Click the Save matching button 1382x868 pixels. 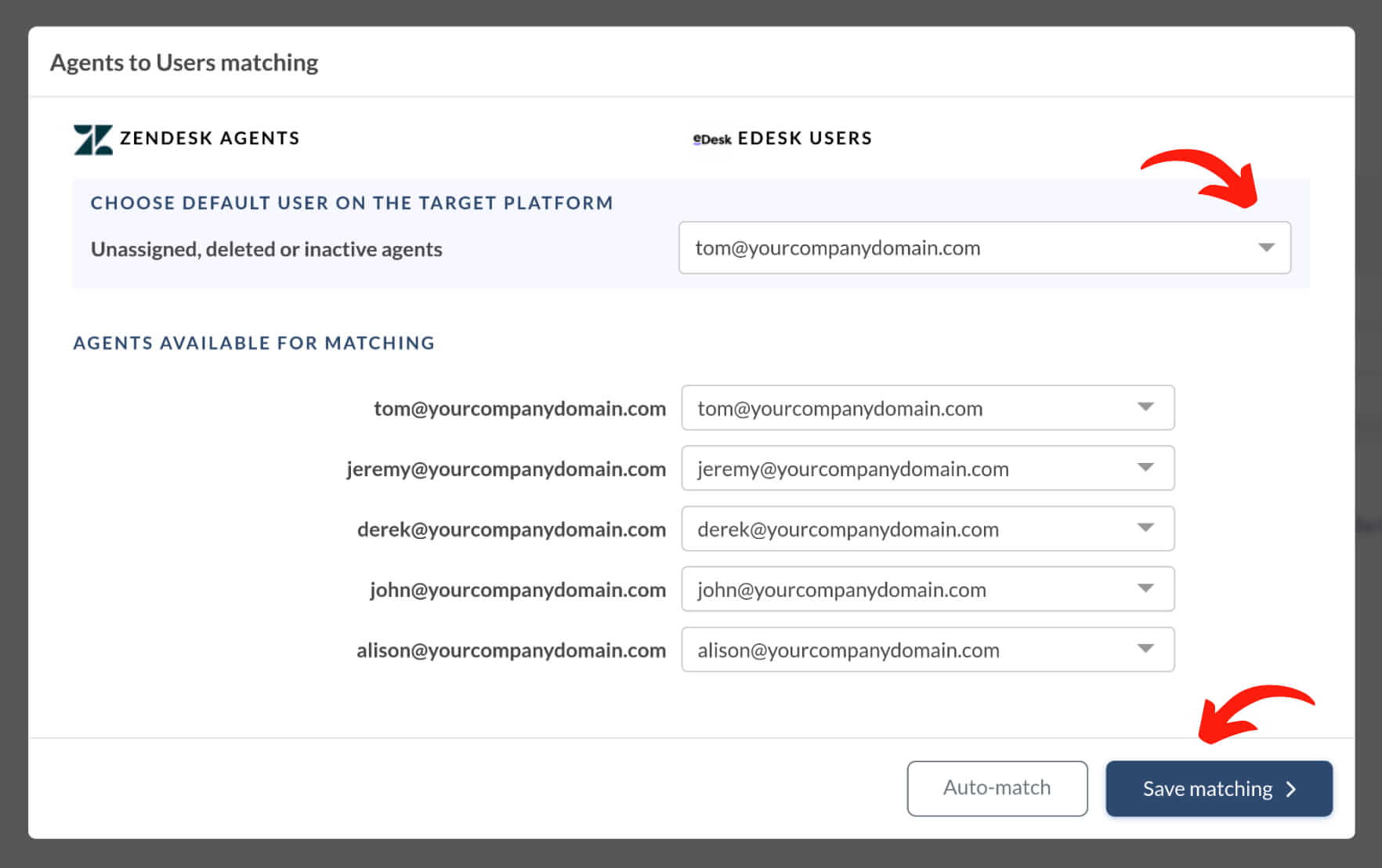point(1219,788)
